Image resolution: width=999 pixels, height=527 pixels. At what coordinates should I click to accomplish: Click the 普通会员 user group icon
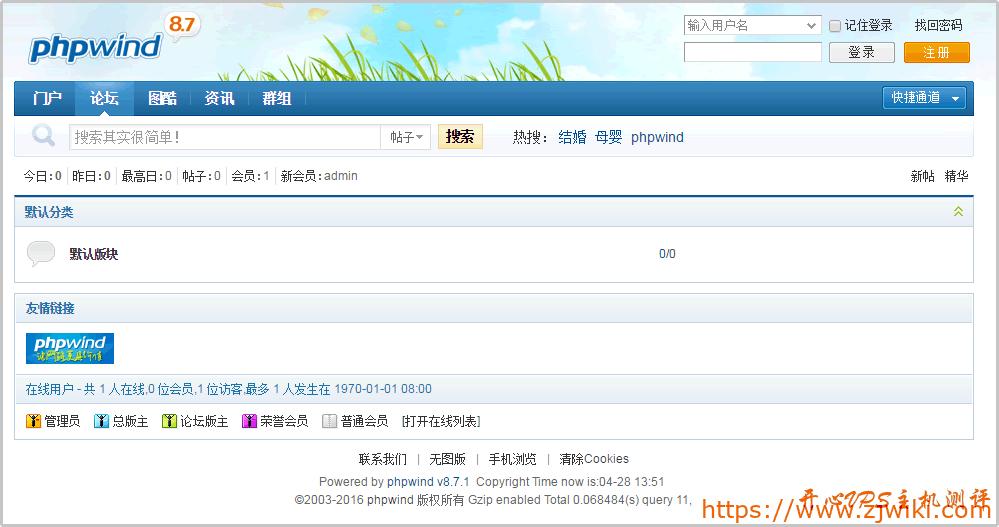pyautogui.click(x=329, y=422)
